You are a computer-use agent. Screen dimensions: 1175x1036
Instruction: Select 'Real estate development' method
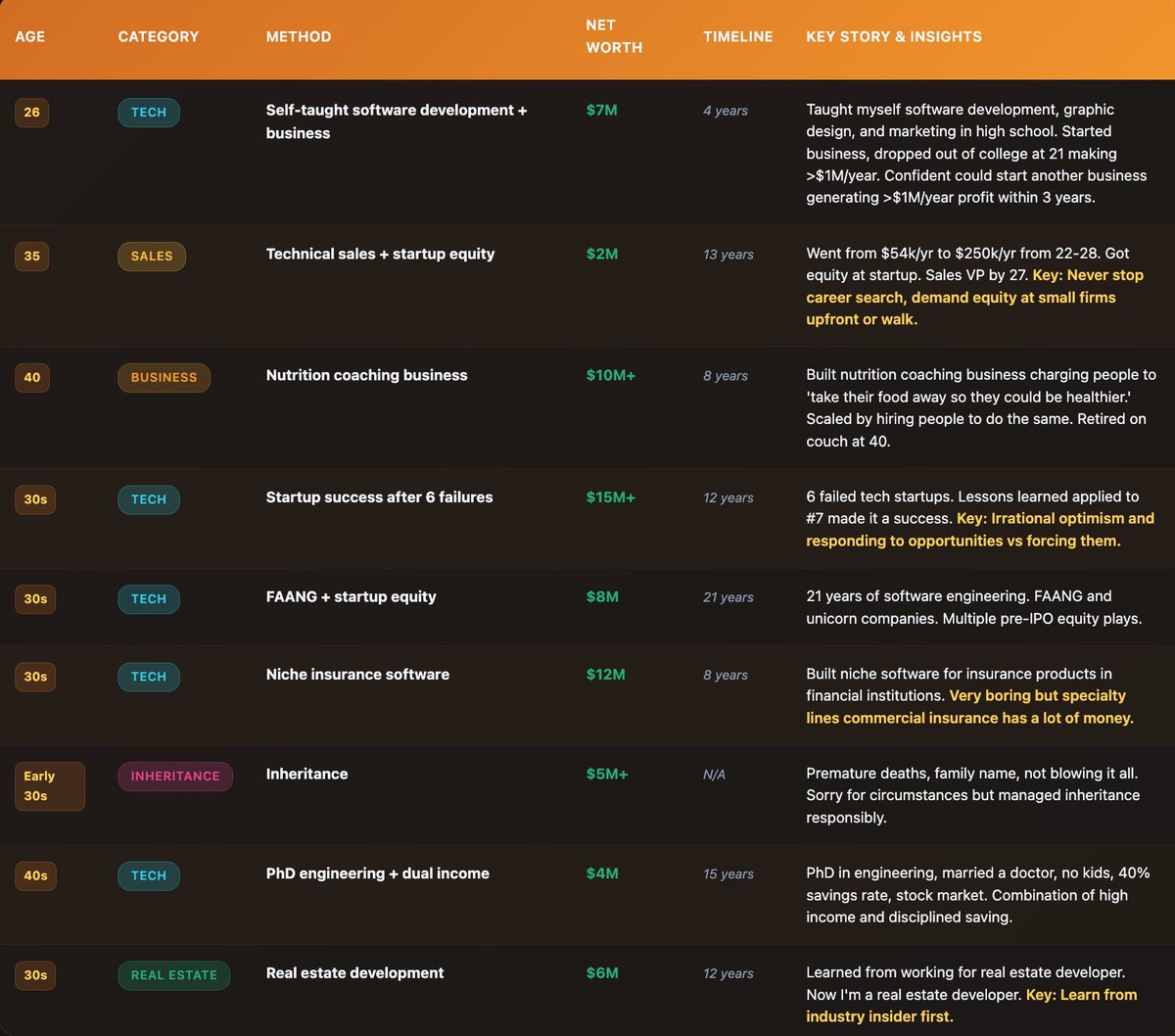[x=354, y=973]
